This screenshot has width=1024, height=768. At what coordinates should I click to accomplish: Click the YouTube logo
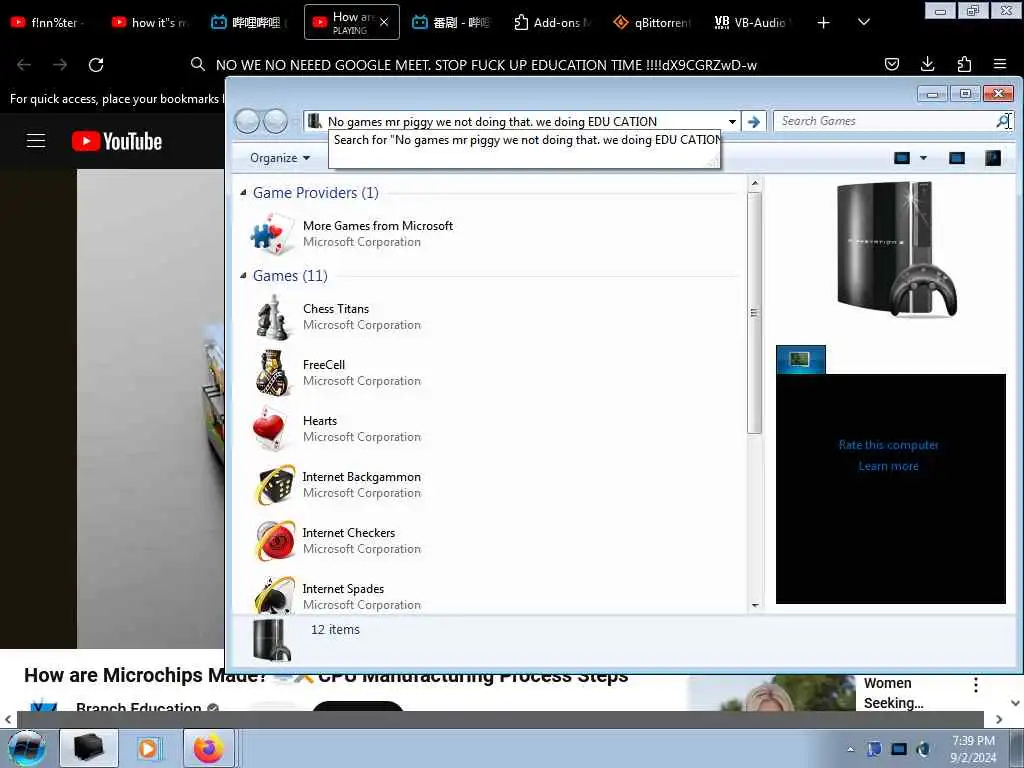pyautogui.click(x=117, y=141)
